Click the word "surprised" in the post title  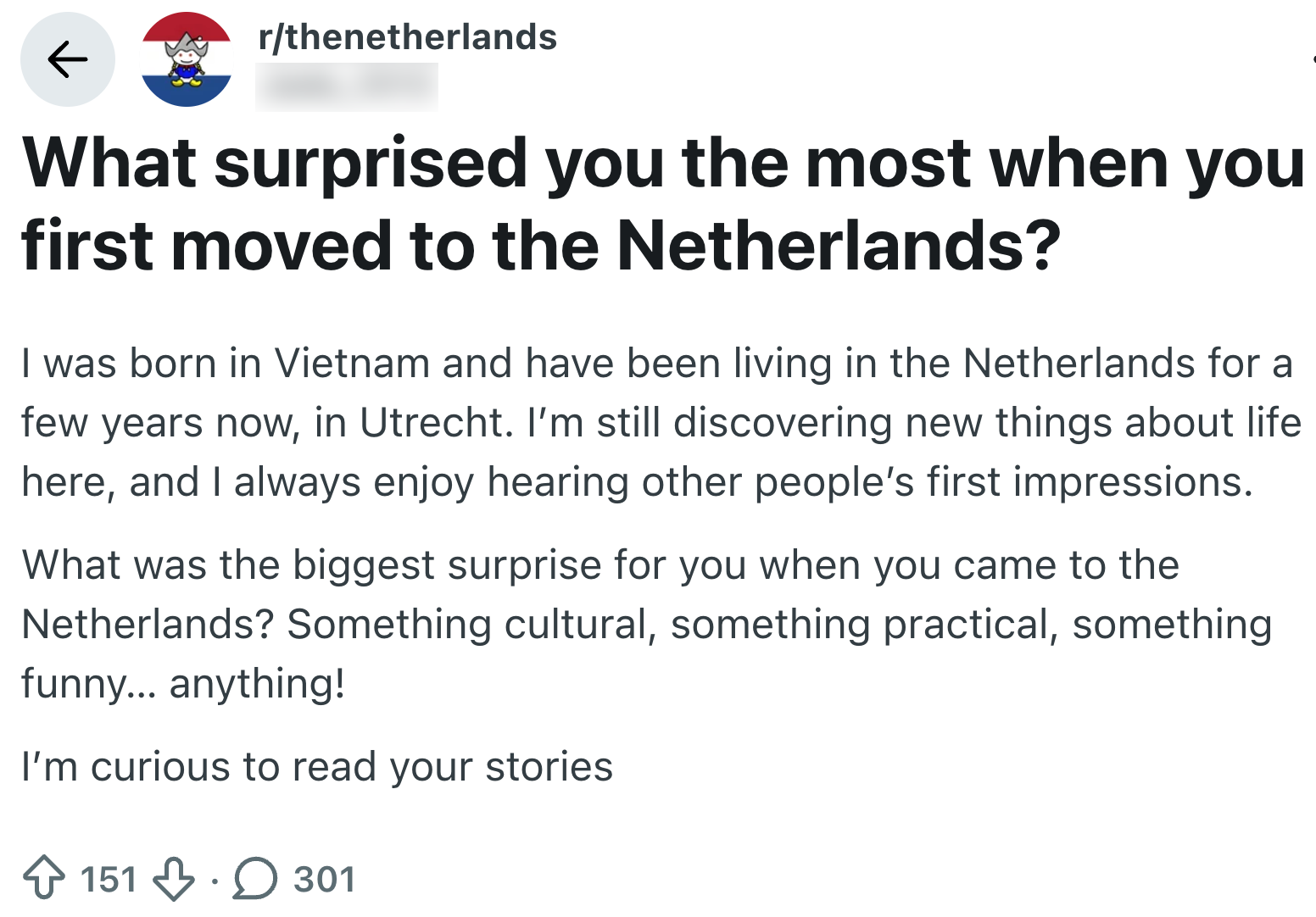click(x=371, y=163)
